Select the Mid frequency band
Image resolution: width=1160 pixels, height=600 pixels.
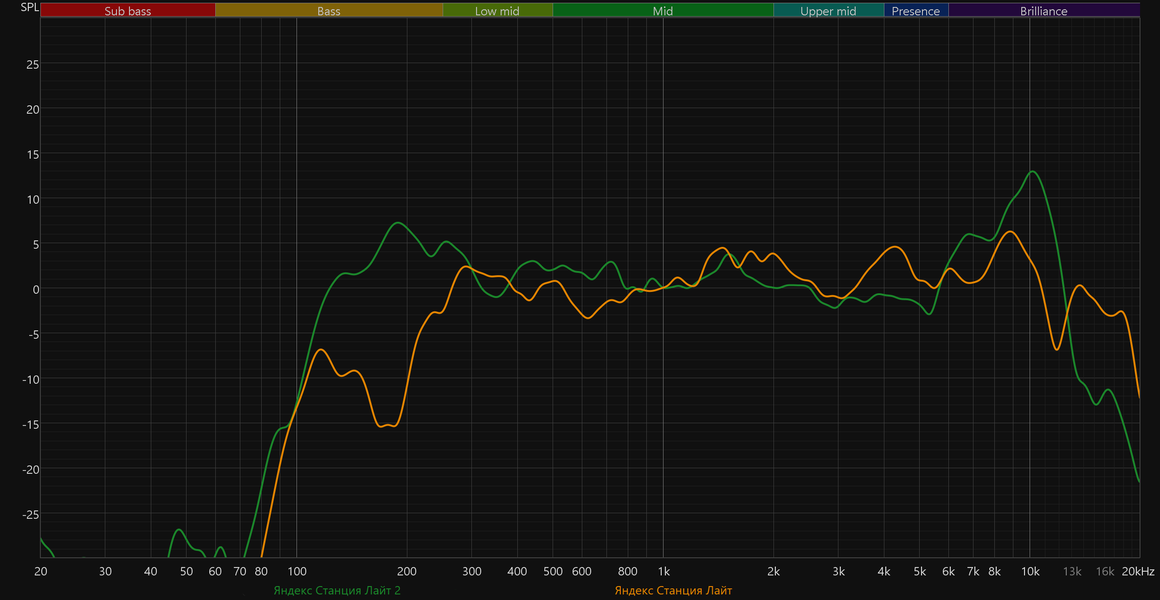coord(663,10)
